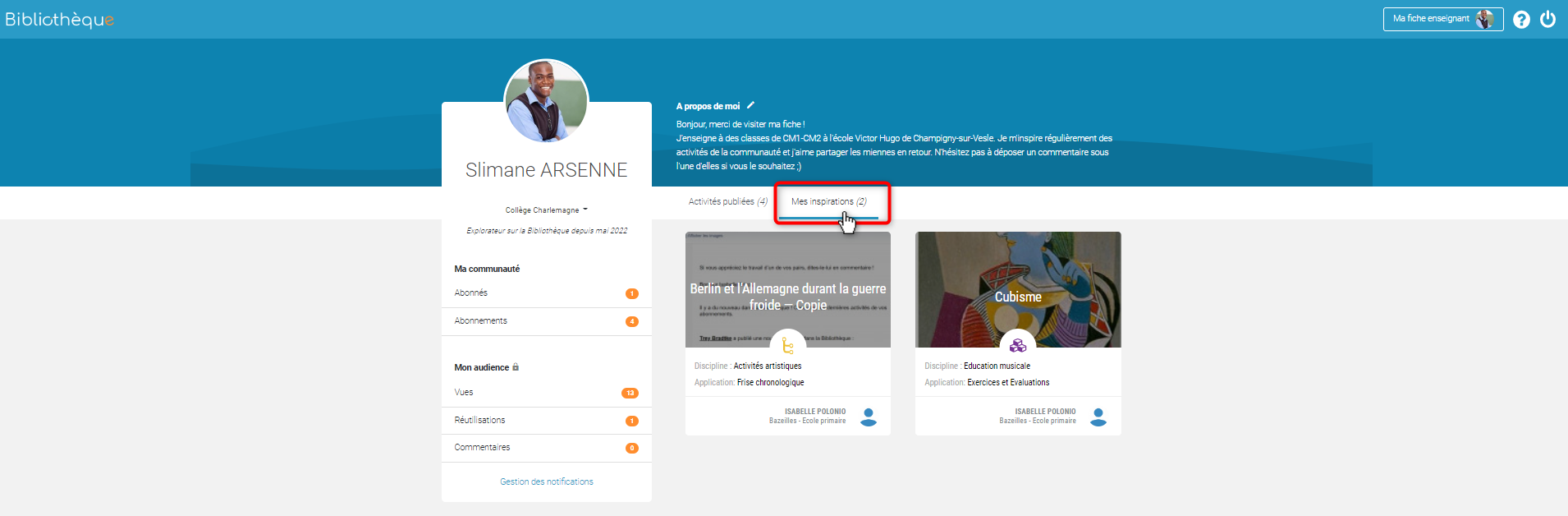The width and height of the screenshot is (1568, 516).
Task: Click the Explorateur sur la Bibliothèque text
Action: click(x=547, y=231)
